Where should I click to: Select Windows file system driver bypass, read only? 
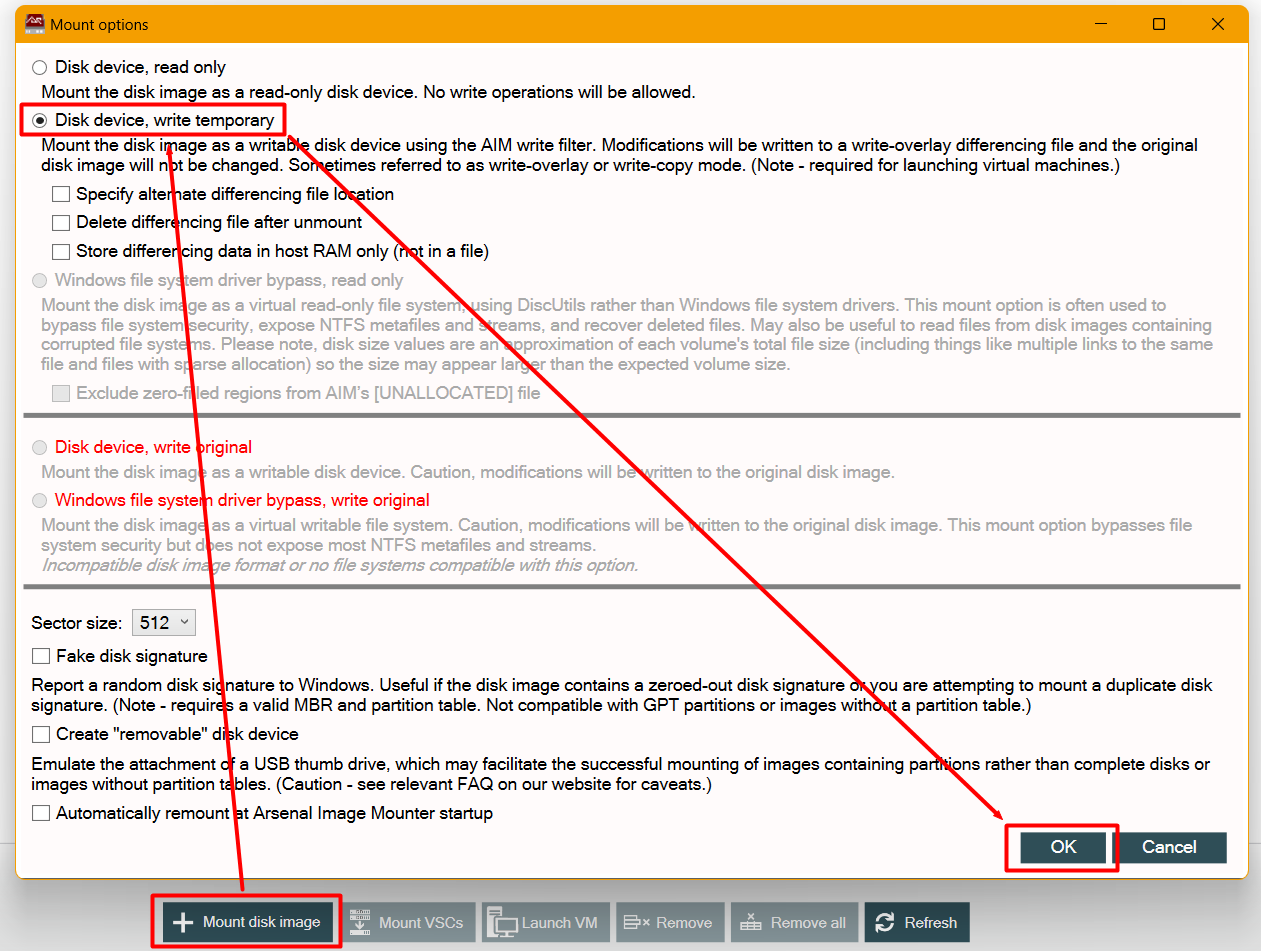point(40,281)
